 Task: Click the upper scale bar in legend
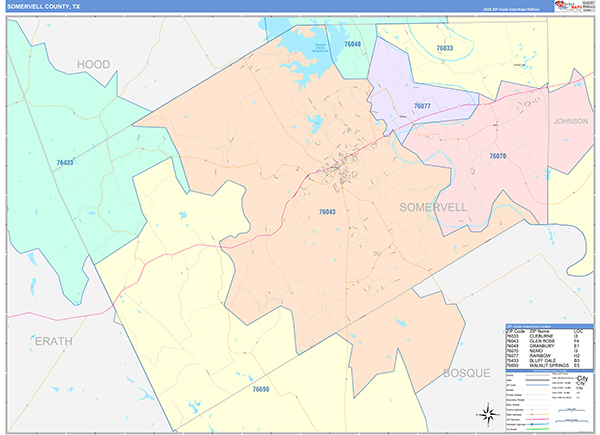pos(572,410)
